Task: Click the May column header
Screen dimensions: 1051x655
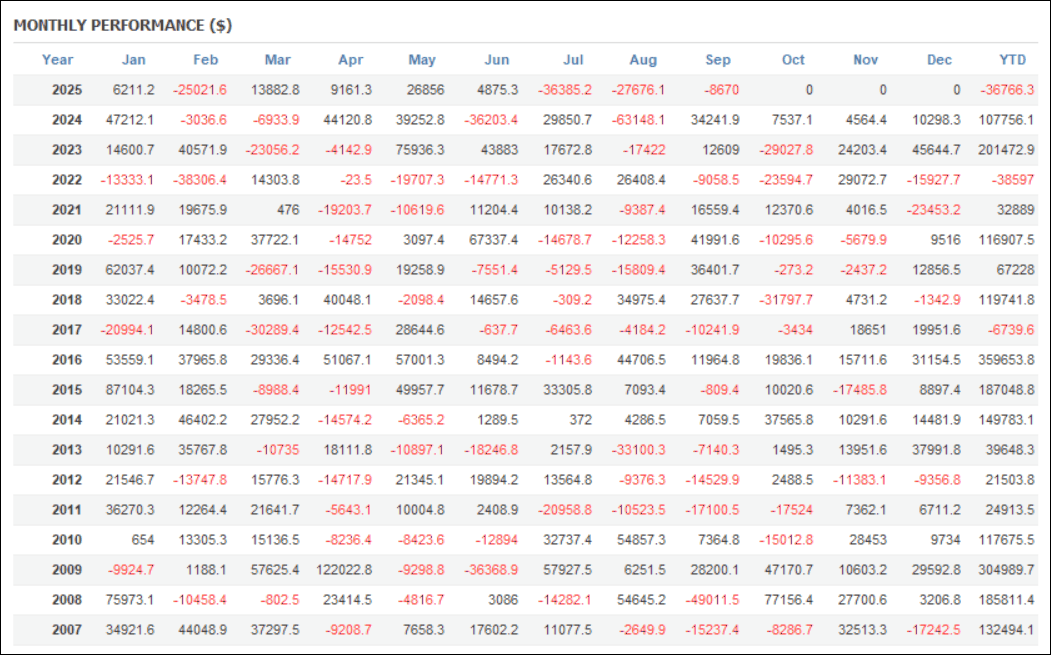Action: pos(422,60)
